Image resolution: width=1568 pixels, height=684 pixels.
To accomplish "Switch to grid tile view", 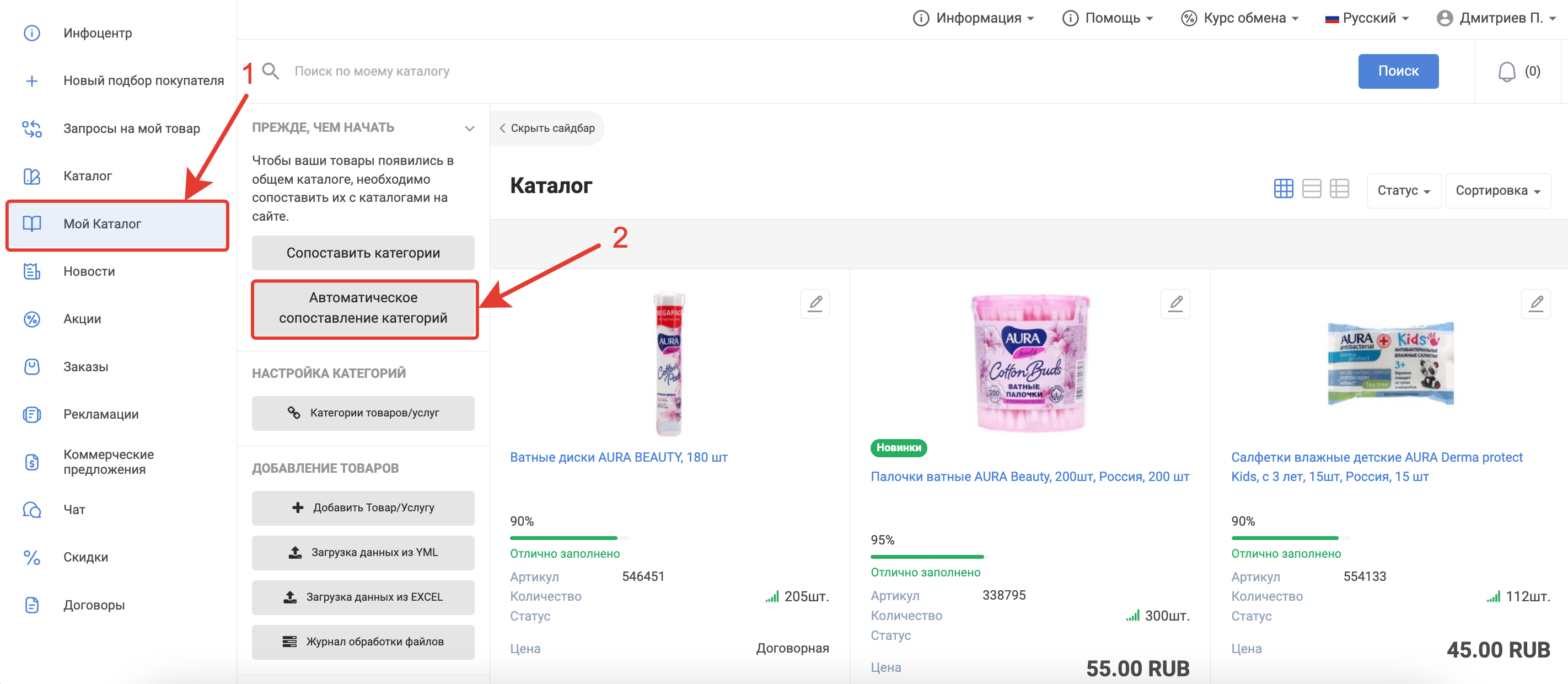I will [x=1283, y=189].
